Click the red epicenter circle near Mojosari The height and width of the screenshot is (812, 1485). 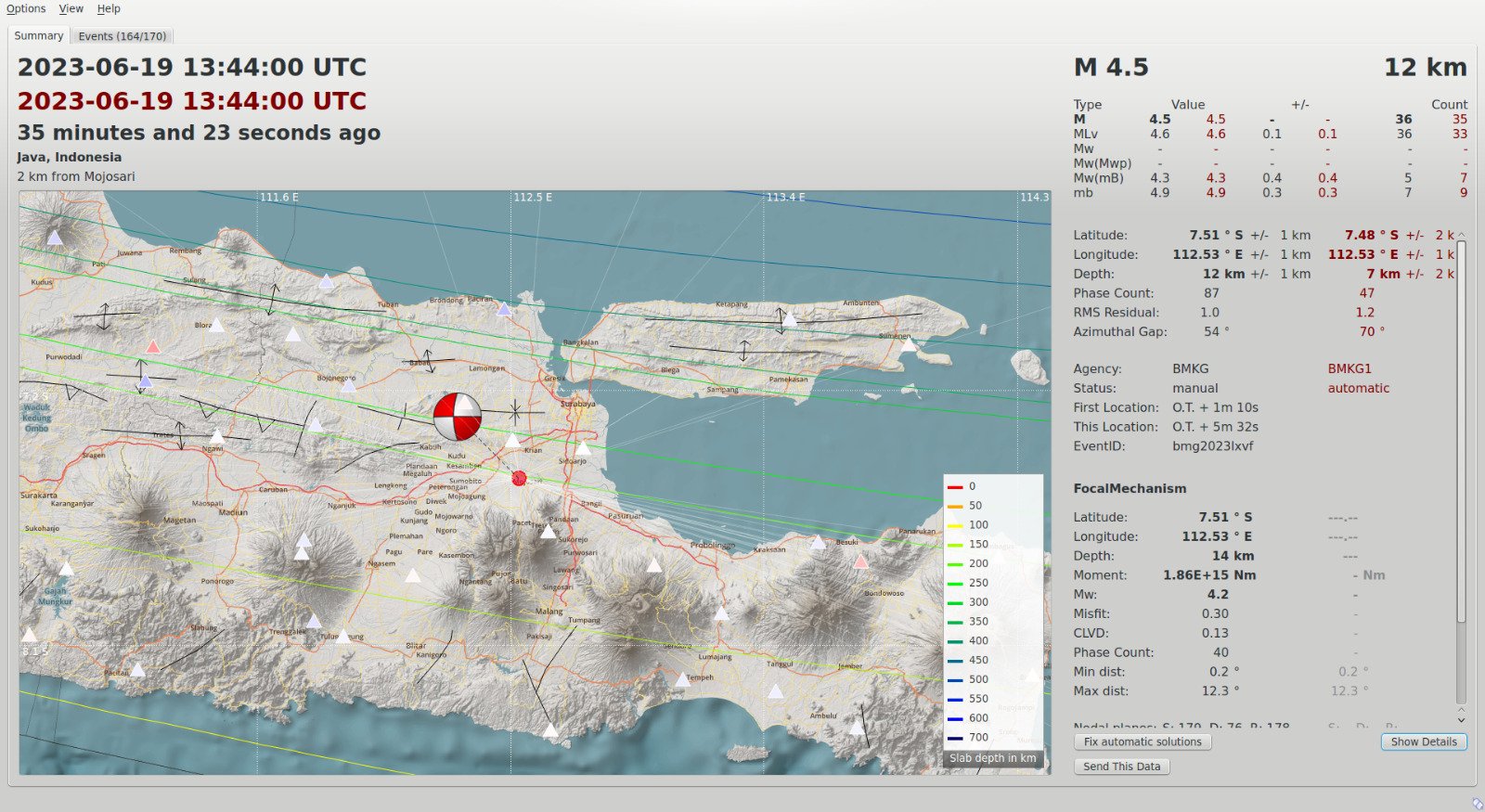(x=519, y=478)
